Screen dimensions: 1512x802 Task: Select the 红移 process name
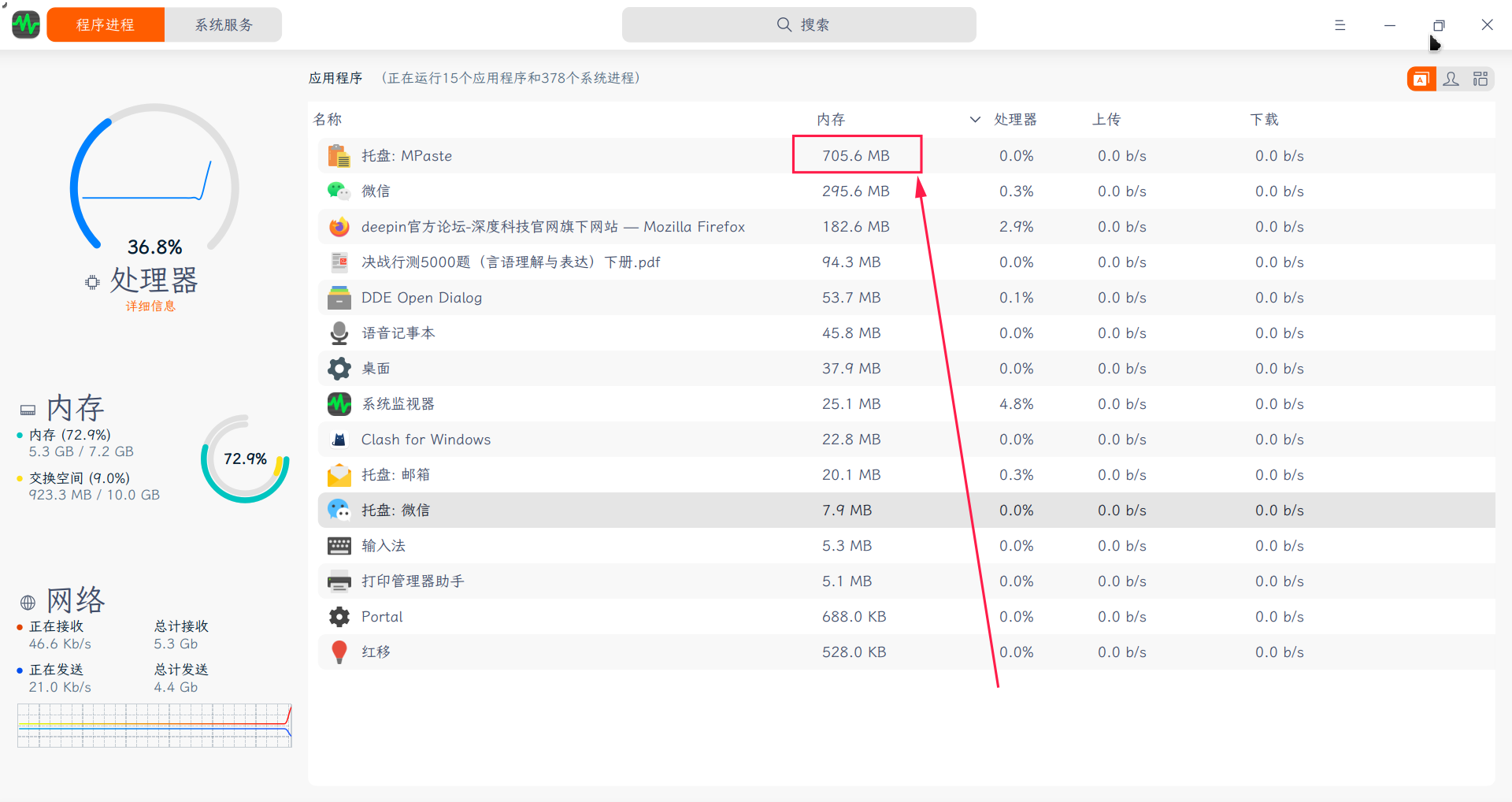click(376, 652)
